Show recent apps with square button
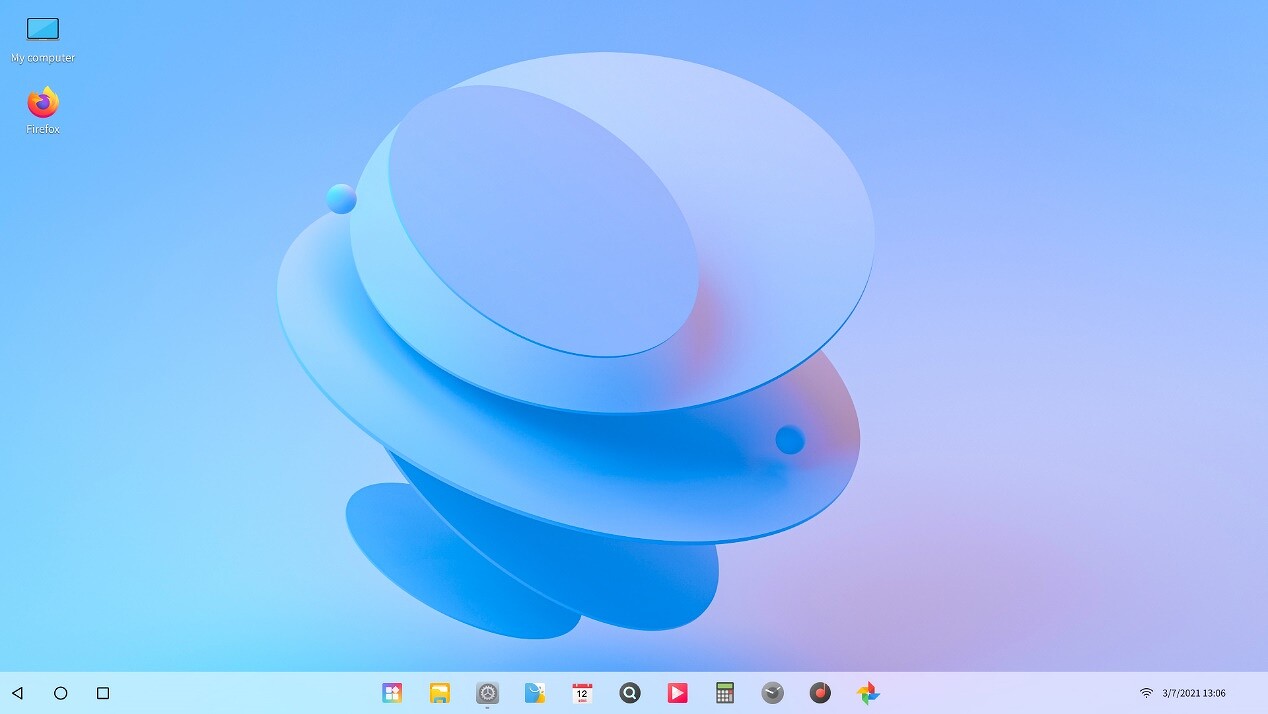This screenshot has height=714, width=1268. click(103, 693)
